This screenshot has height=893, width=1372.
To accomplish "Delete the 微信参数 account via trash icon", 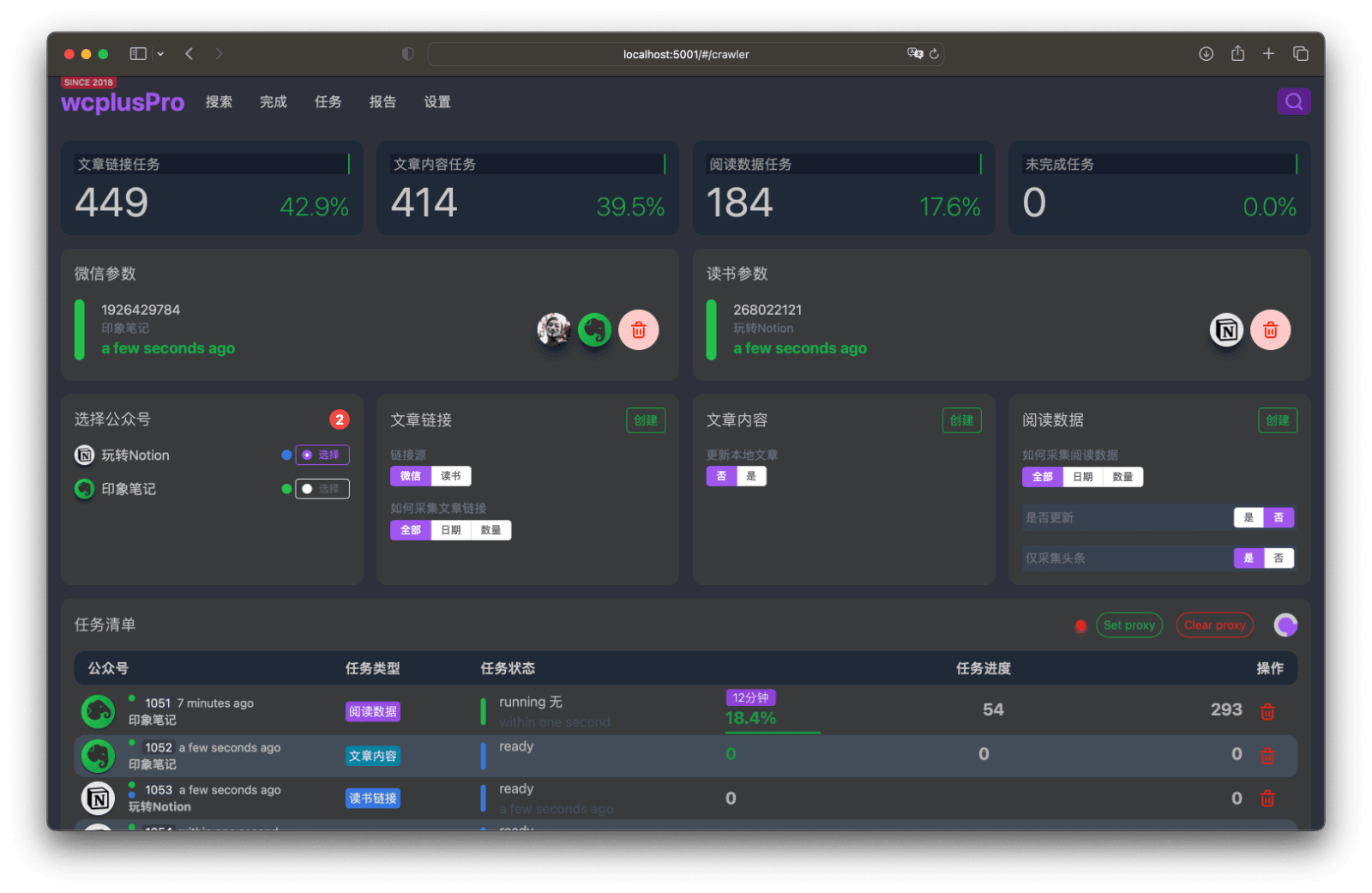I will click(x=639, y=329).
